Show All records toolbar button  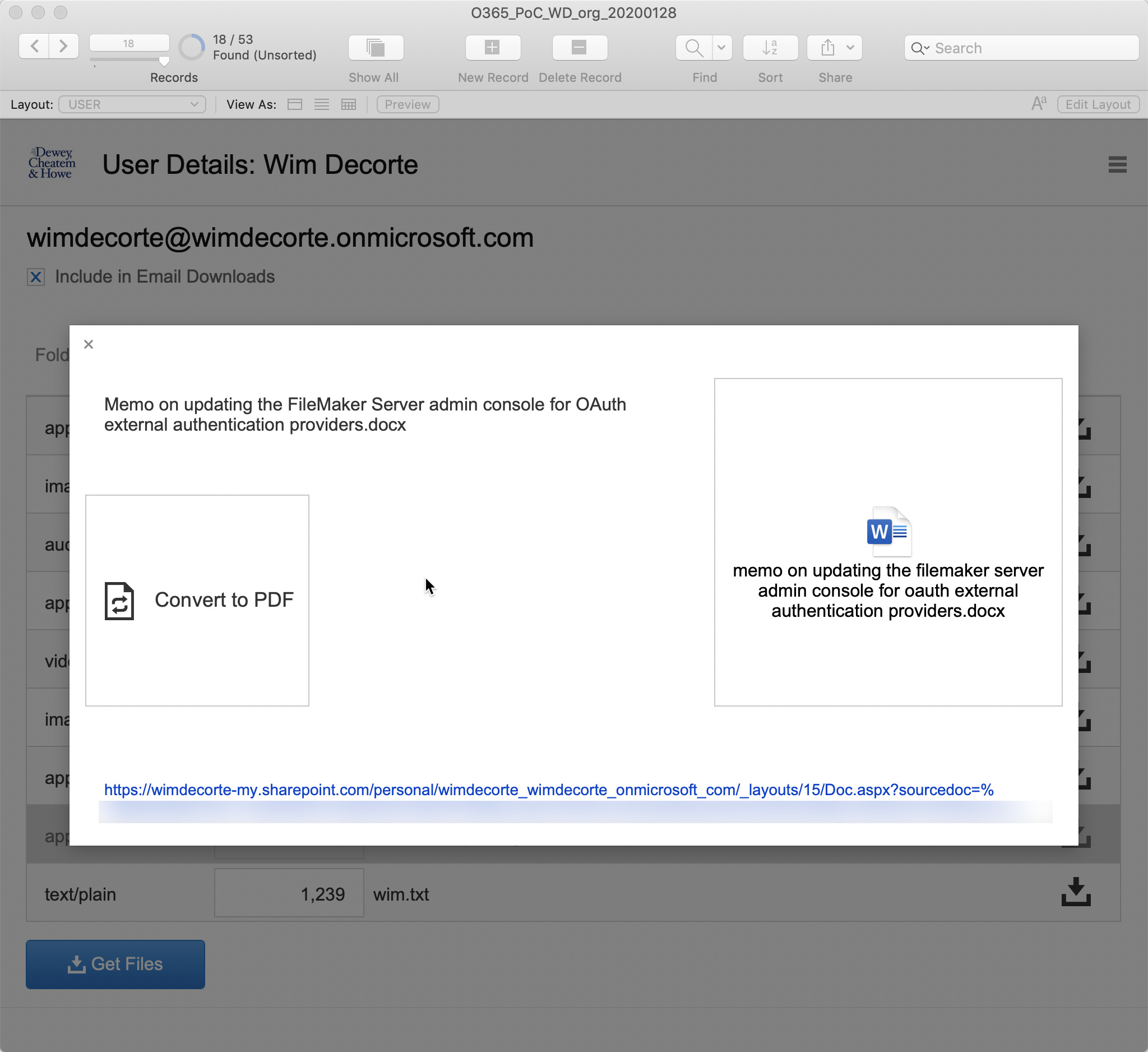pos(375,48)
